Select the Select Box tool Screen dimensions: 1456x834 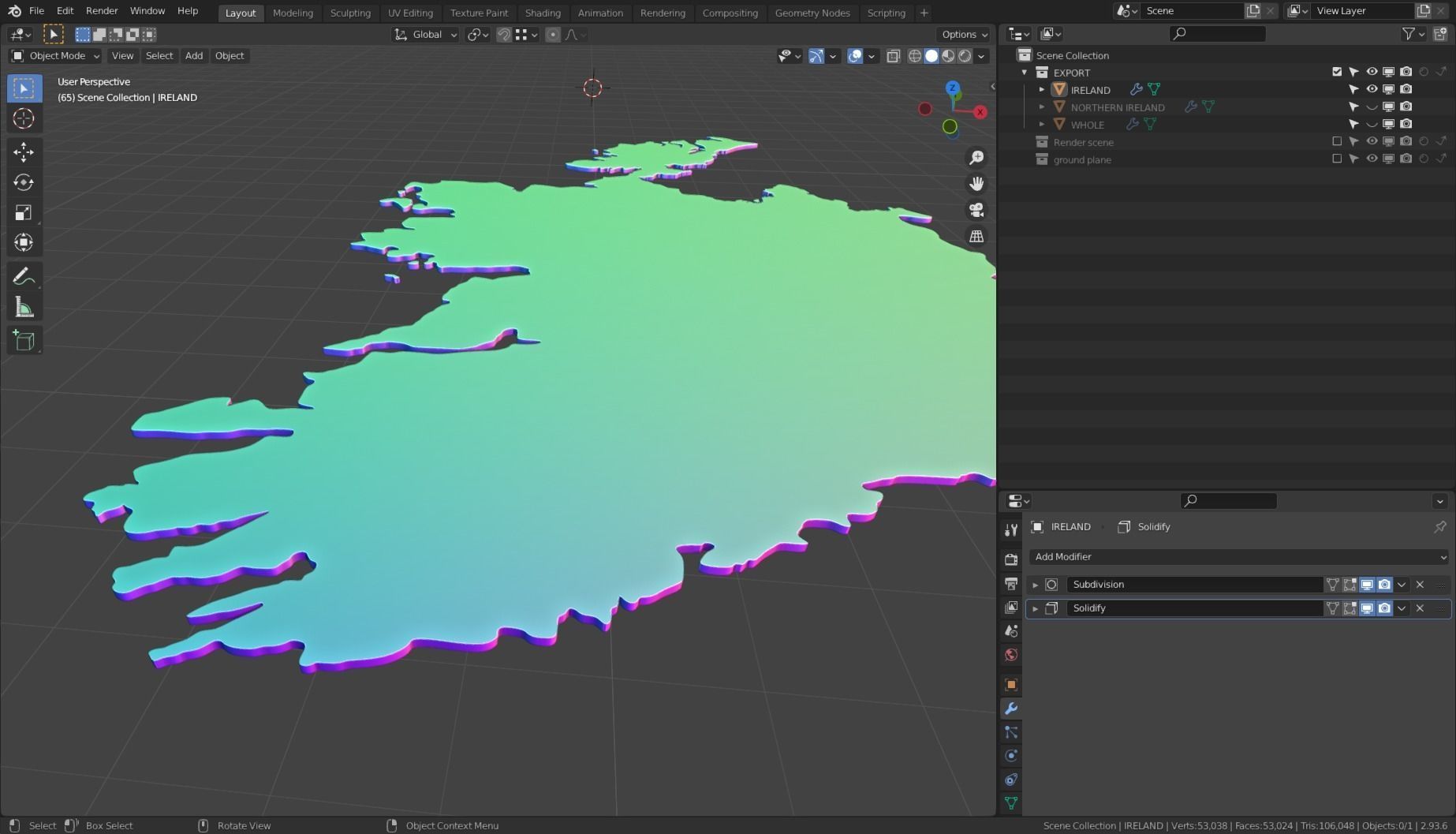24,88
